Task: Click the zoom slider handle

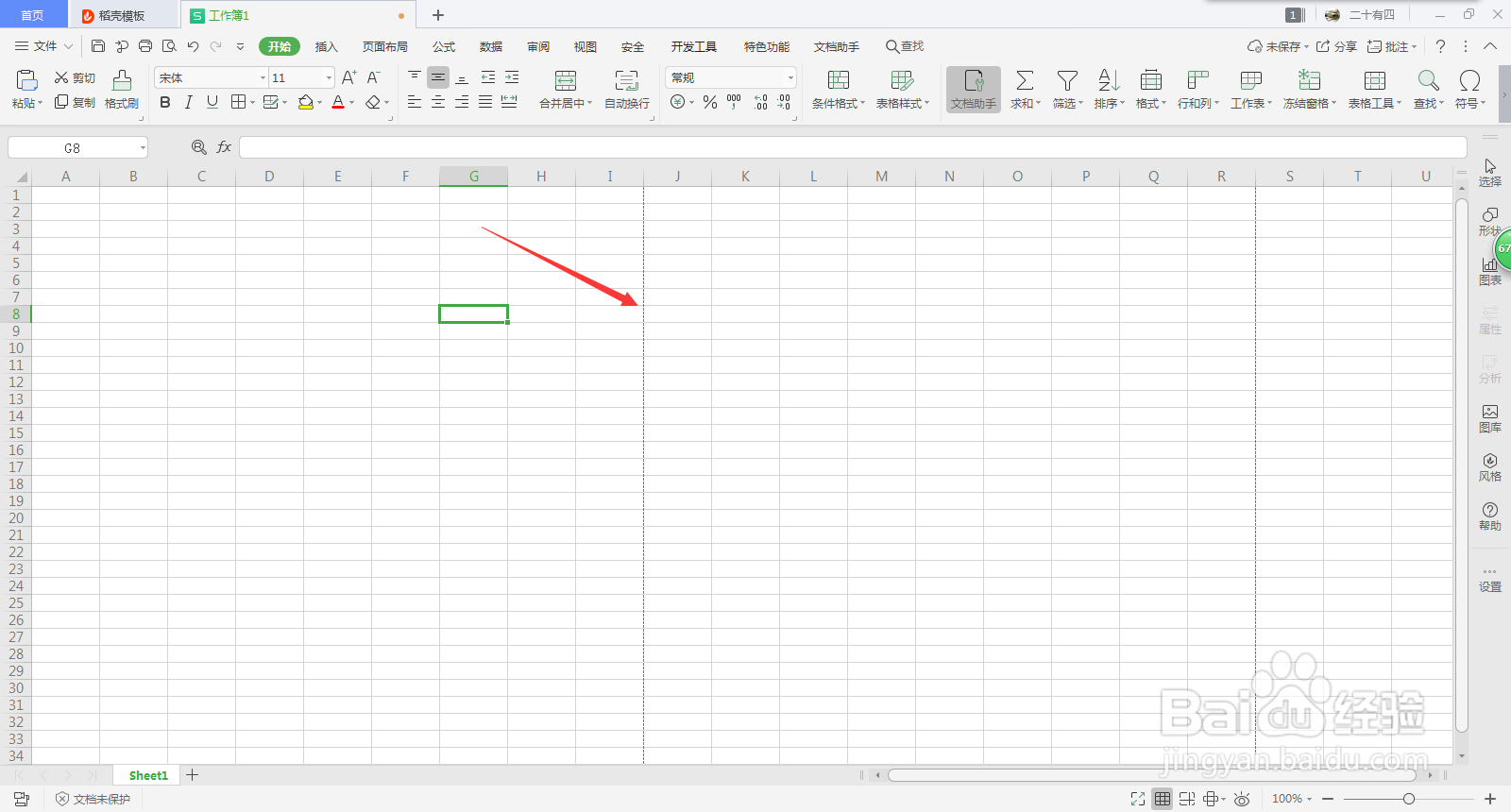Action: click(x=1408, y=799)
